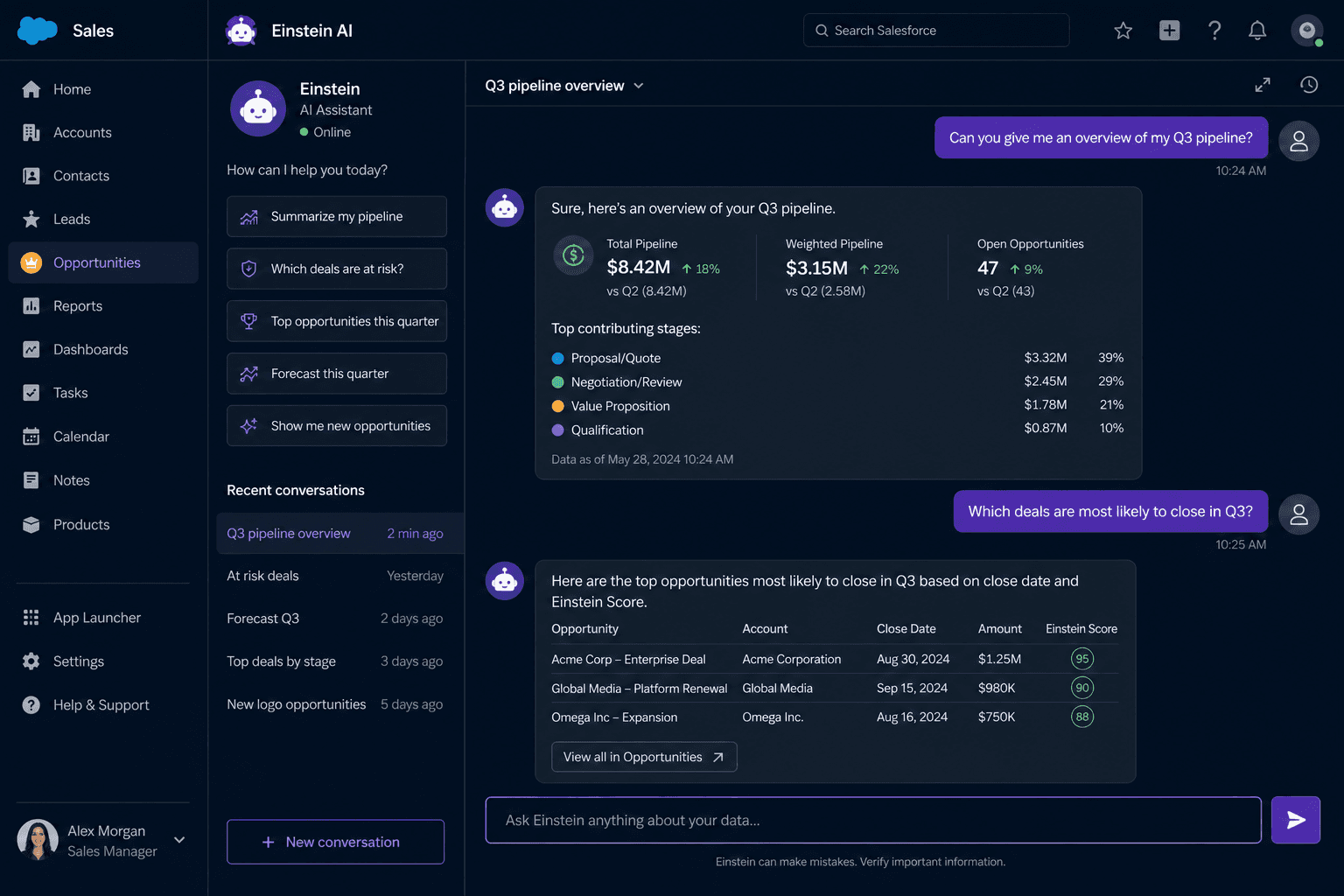The width and height of the screenshot is (1344, 896).
Task: Click the Tasks checkmark icon
Action: pyautogui.click(x=31, y=393)
